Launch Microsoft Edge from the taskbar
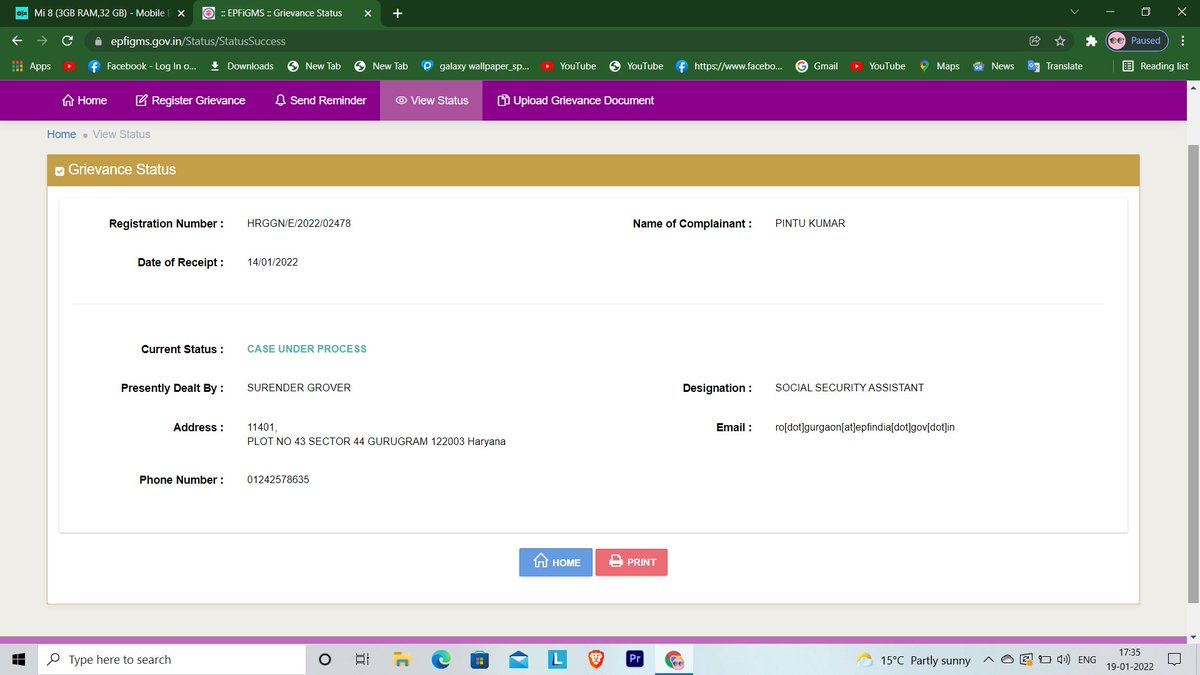This screenshot has height=675, width=1200. point(441,660)
